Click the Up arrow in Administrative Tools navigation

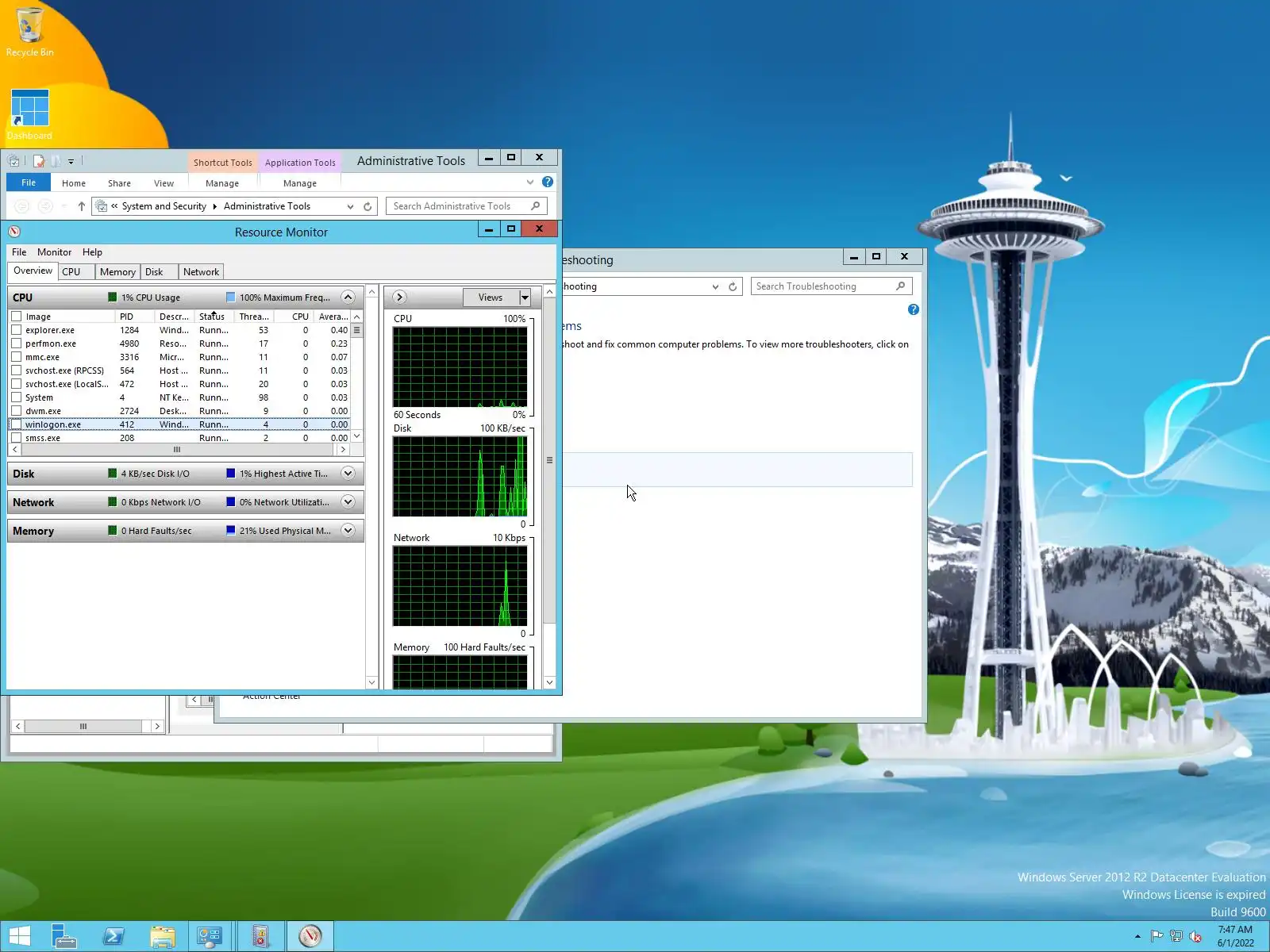point(81,206)
